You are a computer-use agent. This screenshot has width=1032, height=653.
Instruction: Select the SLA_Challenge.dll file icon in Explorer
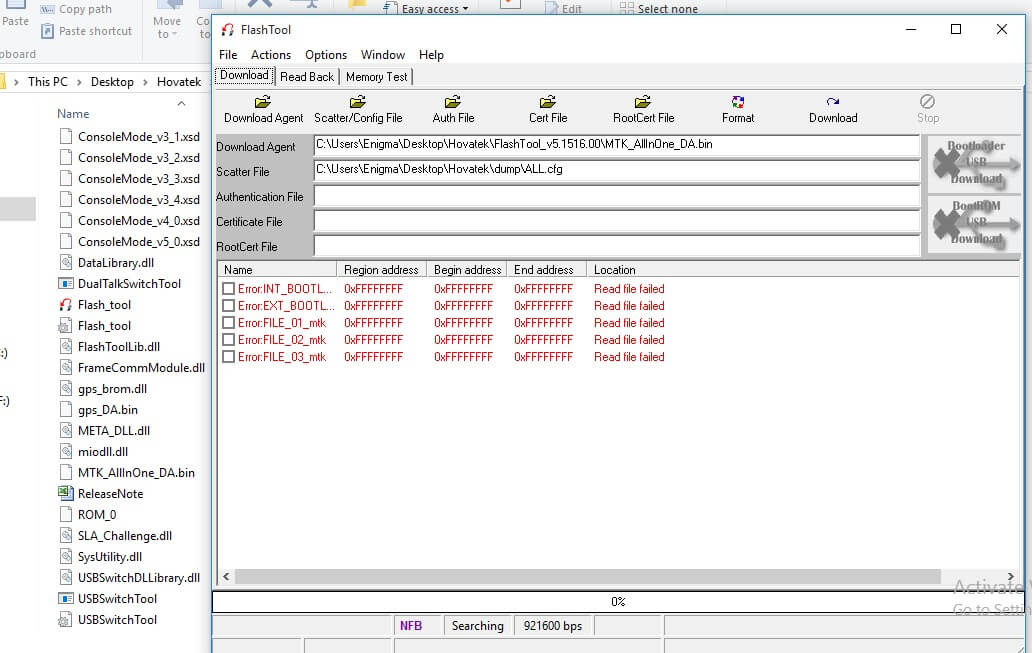point(66,535)
